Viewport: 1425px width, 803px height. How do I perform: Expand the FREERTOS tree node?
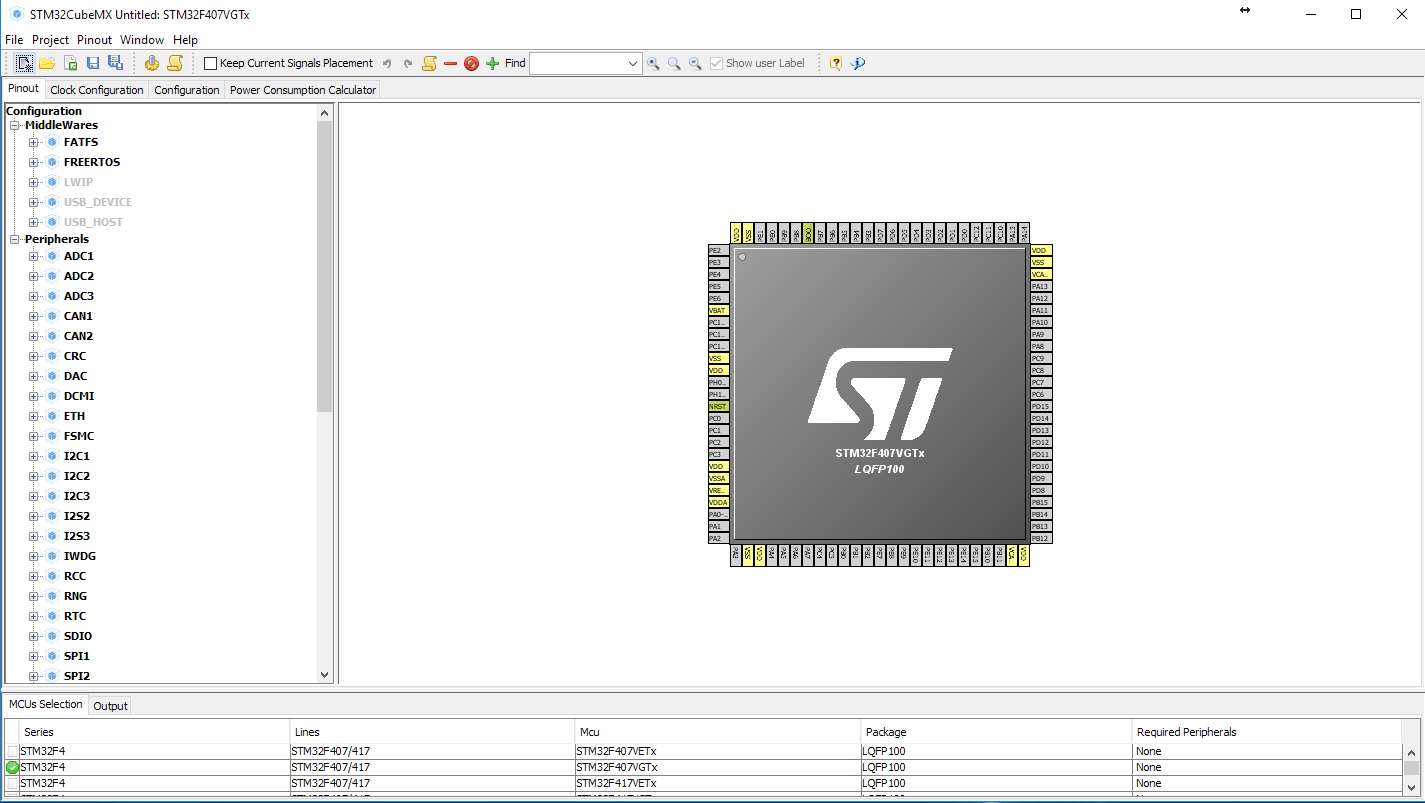tap(33, 162)
